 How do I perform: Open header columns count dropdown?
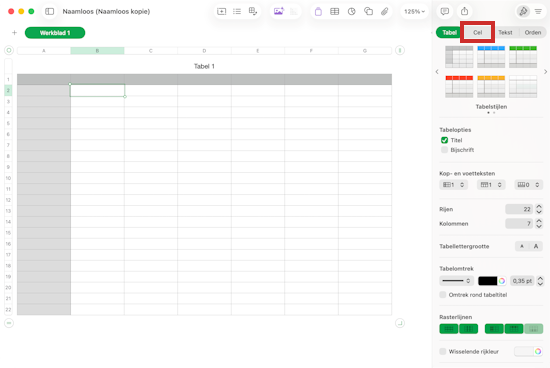454,185
